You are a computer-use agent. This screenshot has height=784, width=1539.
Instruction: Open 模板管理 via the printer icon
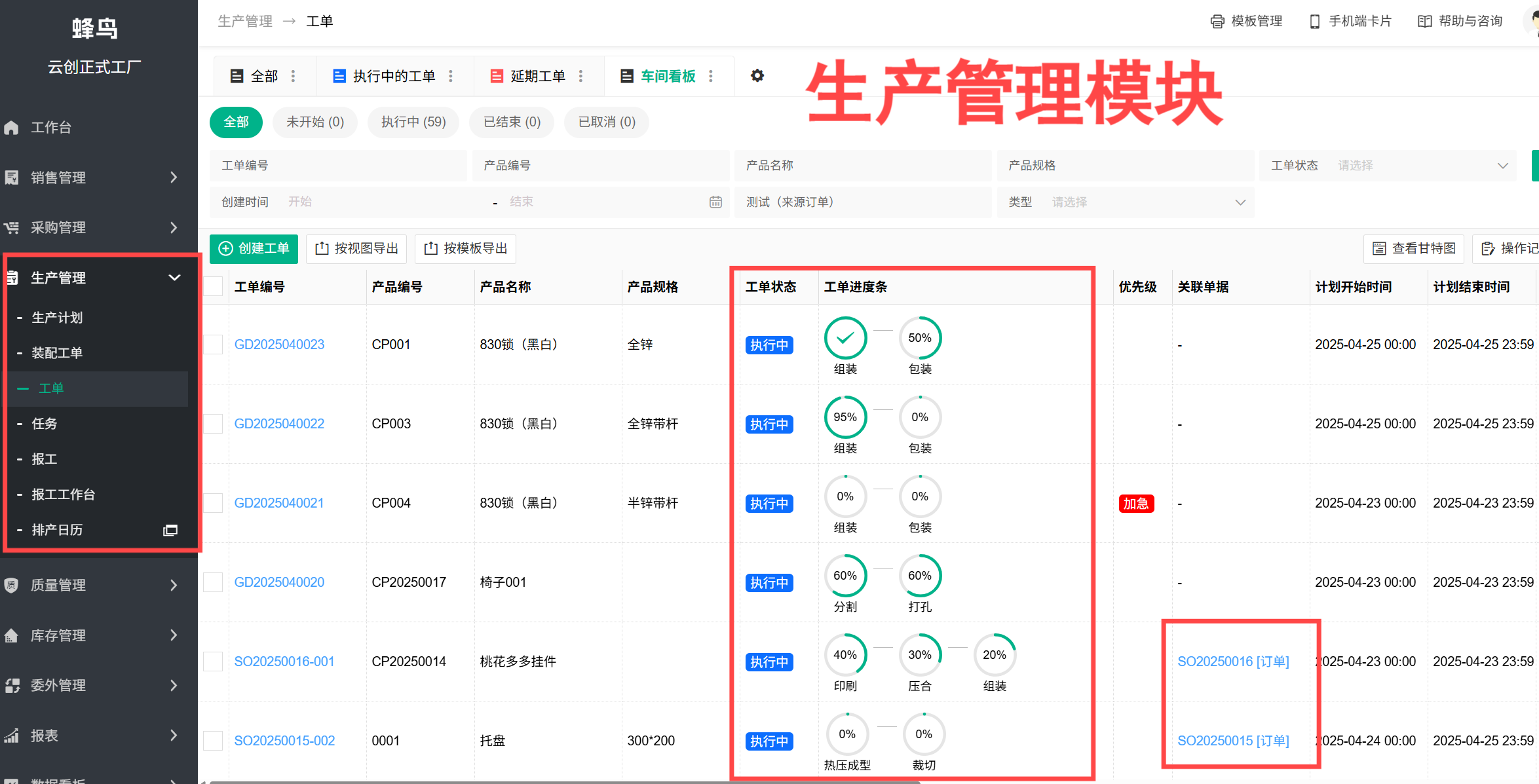point(1217,20)
